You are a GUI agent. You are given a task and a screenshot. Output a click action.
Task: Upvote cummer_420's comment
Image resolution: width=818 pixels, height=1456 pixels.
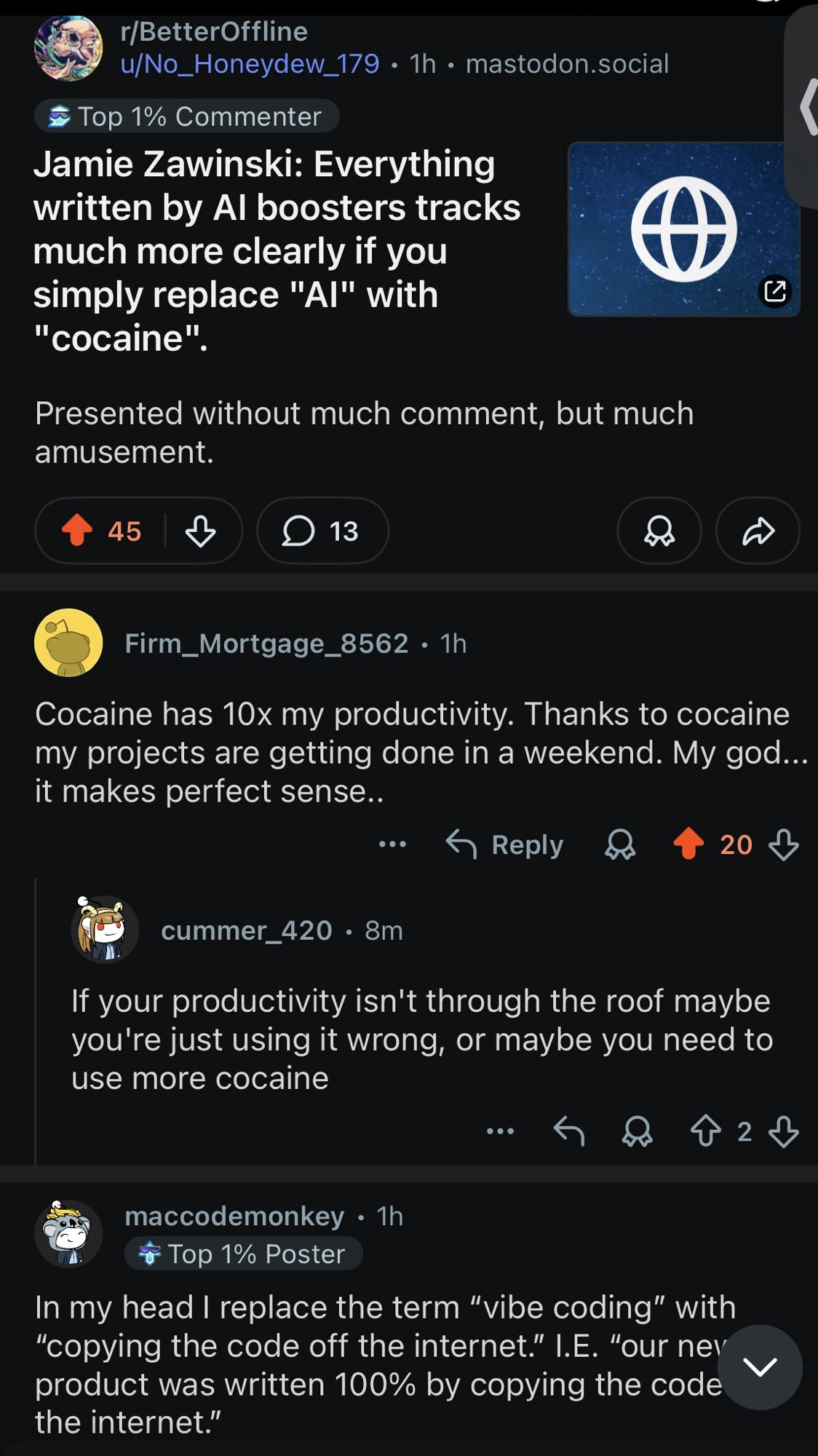705,1131
